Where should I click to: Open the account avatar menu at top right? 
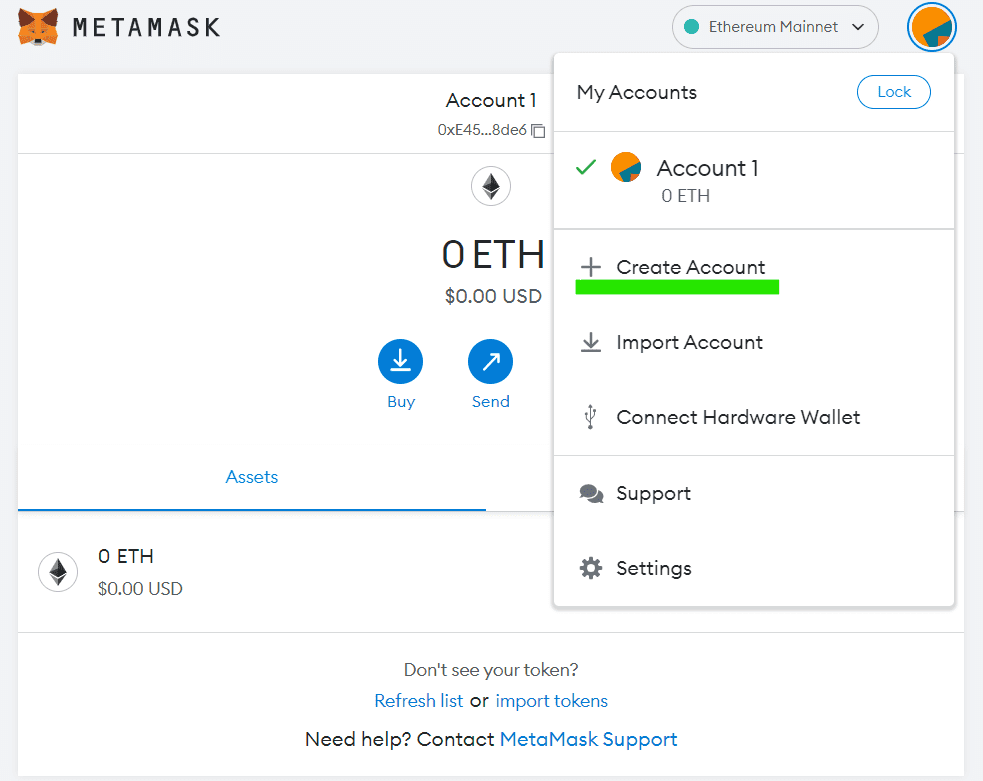tap(932, 27)
